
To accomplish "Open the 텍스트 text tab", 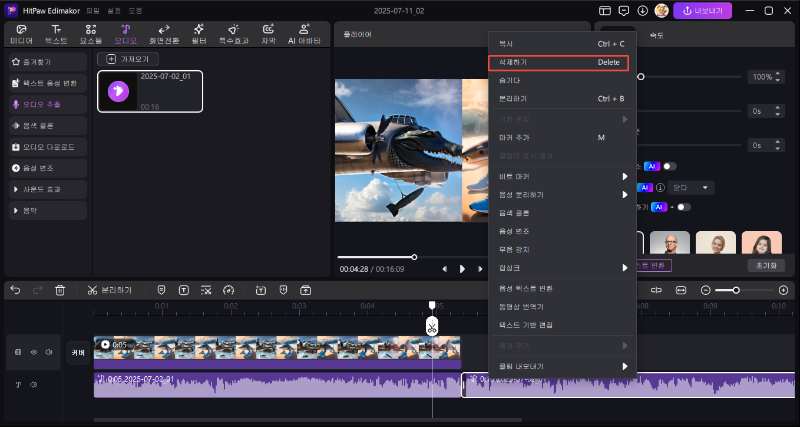I will [x=56, y=34].
